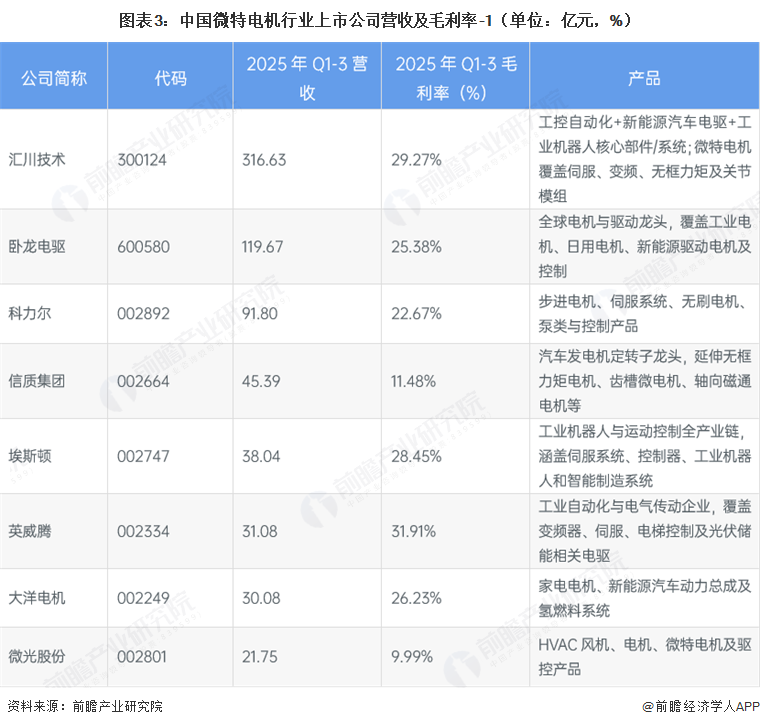760x727 pixels.
Task: Click gross margin 29.27%
Action: 416,159
